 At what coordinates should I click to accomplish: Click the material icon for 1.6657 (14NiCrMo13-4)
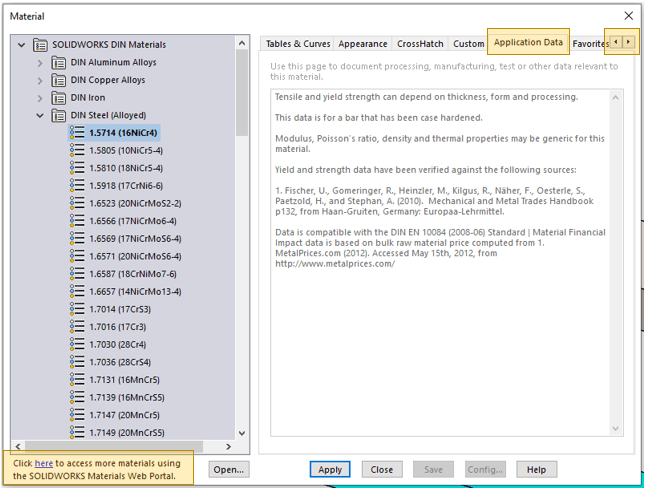pyautogui.click(x=77, y=291)
